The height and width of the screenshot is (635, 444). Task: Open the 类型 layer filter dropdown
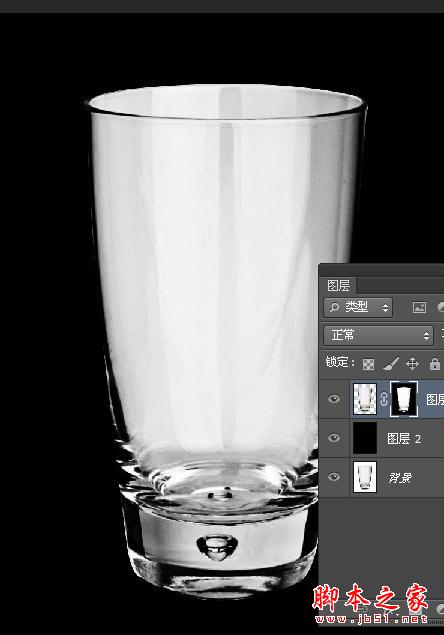(358, 307)
